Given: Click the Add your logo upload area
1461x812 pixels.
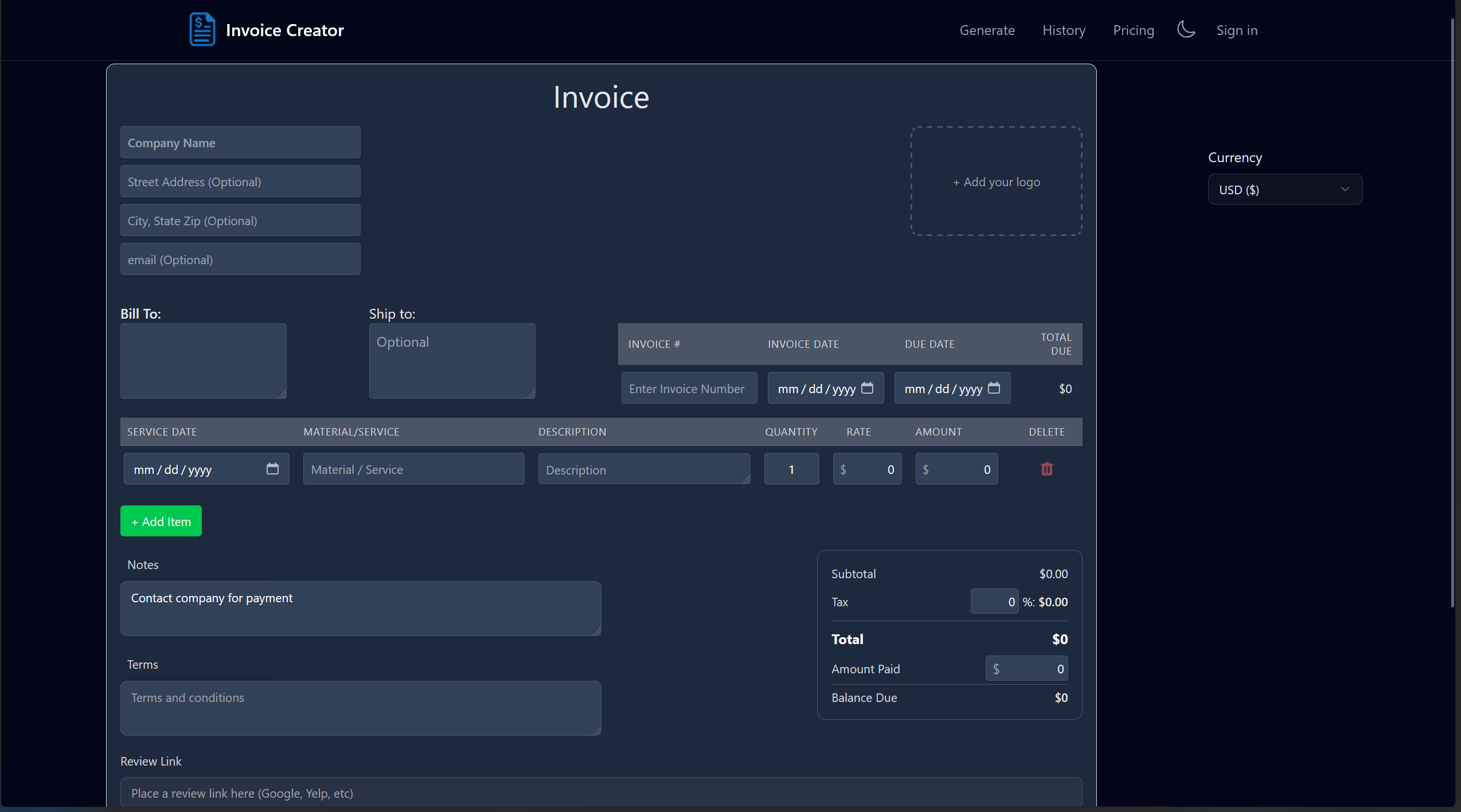Looking at the screenshot, I should (x=997, y=181).
